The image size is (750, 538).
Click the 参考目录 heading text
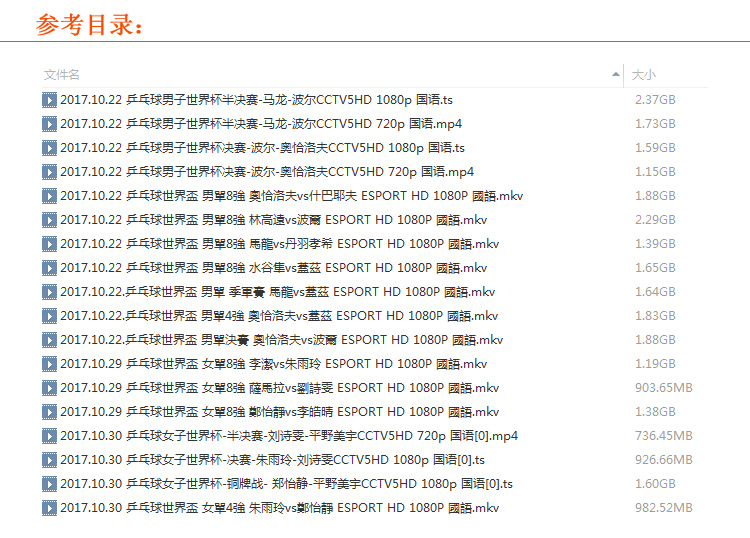coord(90,25)
